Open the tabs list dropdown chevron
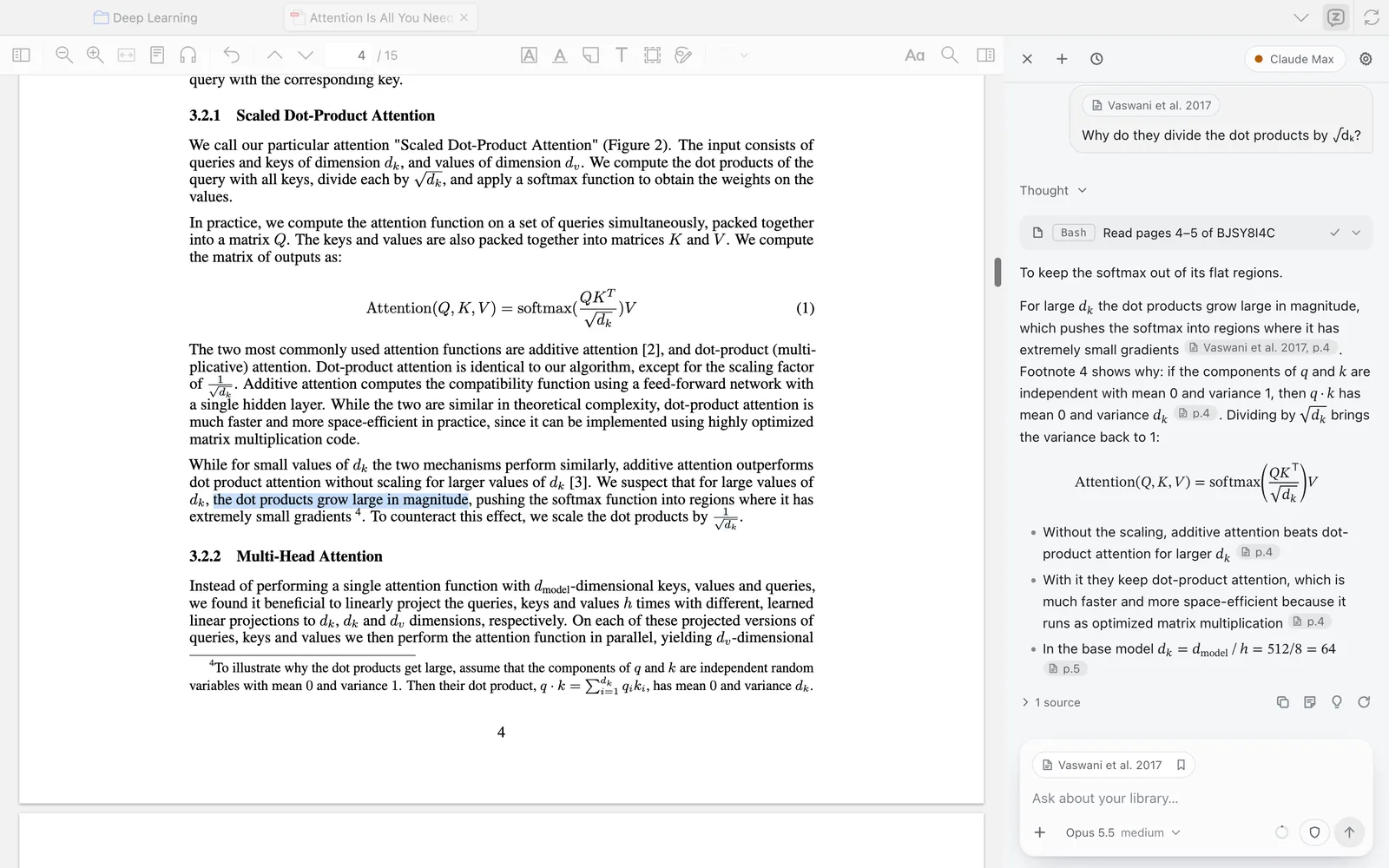1389x868 pixels. pos(1300,17)
